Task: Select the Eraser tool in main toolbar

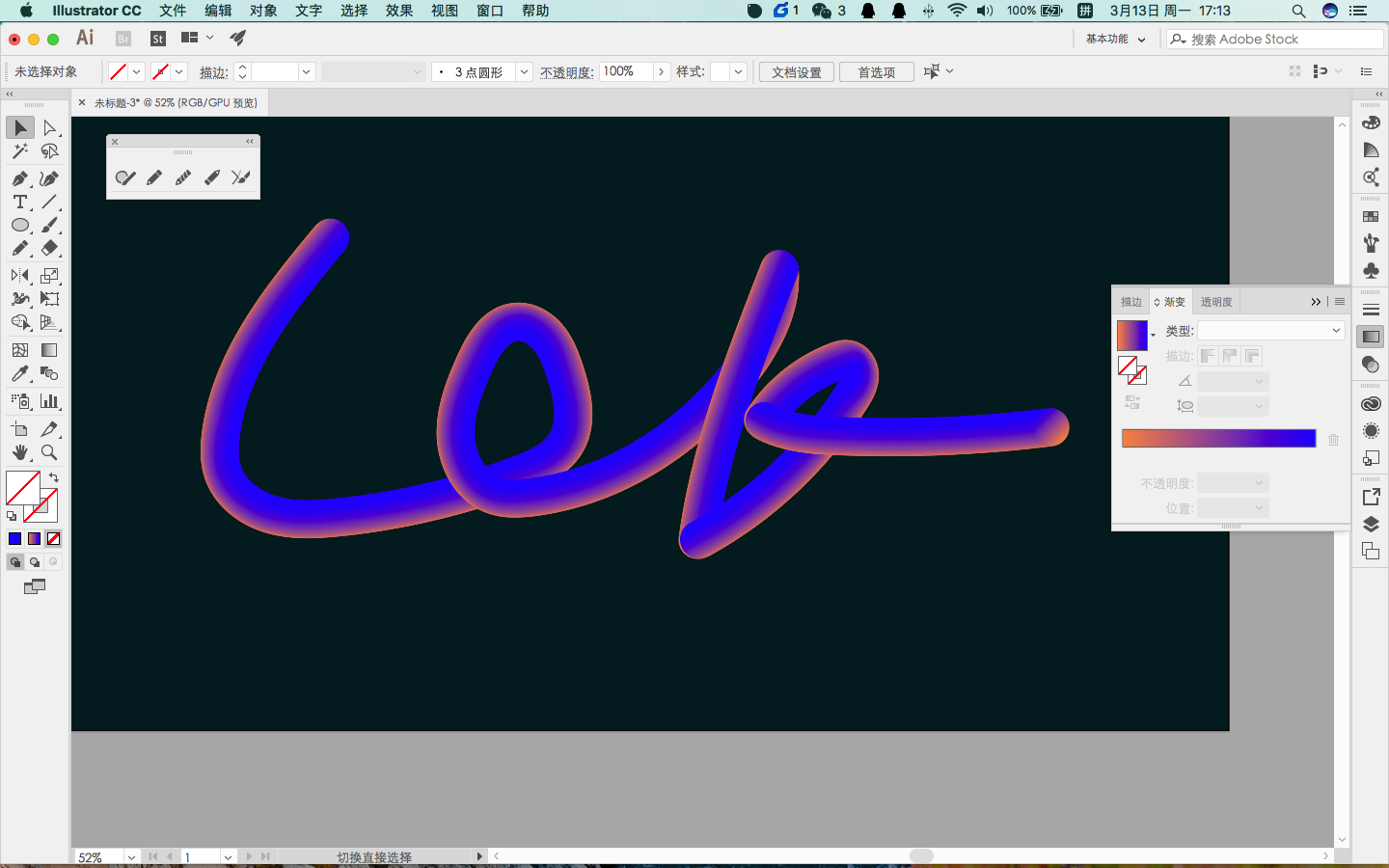Action: pos(50,248)
